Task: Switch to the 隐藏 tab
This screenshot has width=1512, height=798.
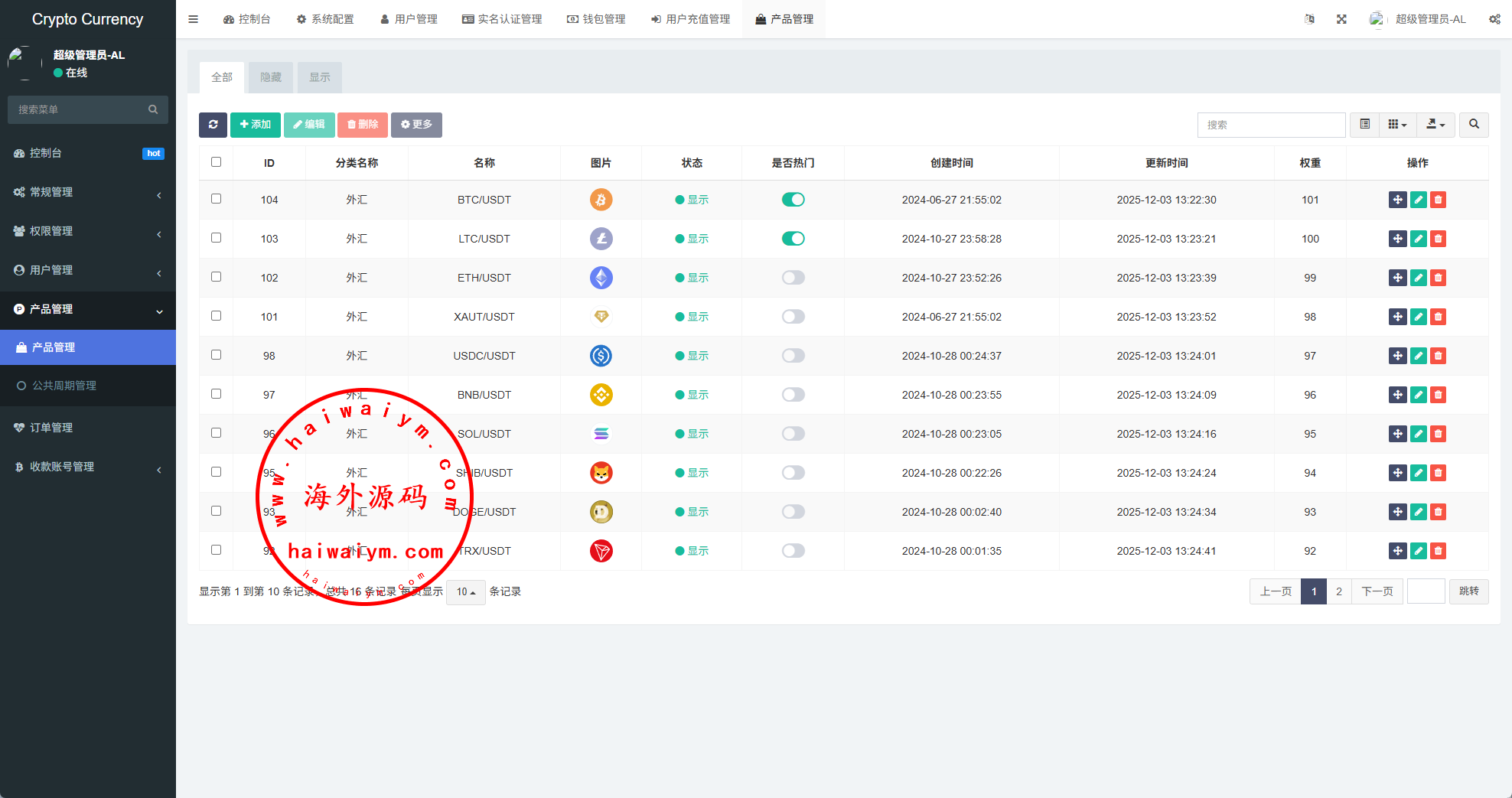Action: click(x=271, y=77)
